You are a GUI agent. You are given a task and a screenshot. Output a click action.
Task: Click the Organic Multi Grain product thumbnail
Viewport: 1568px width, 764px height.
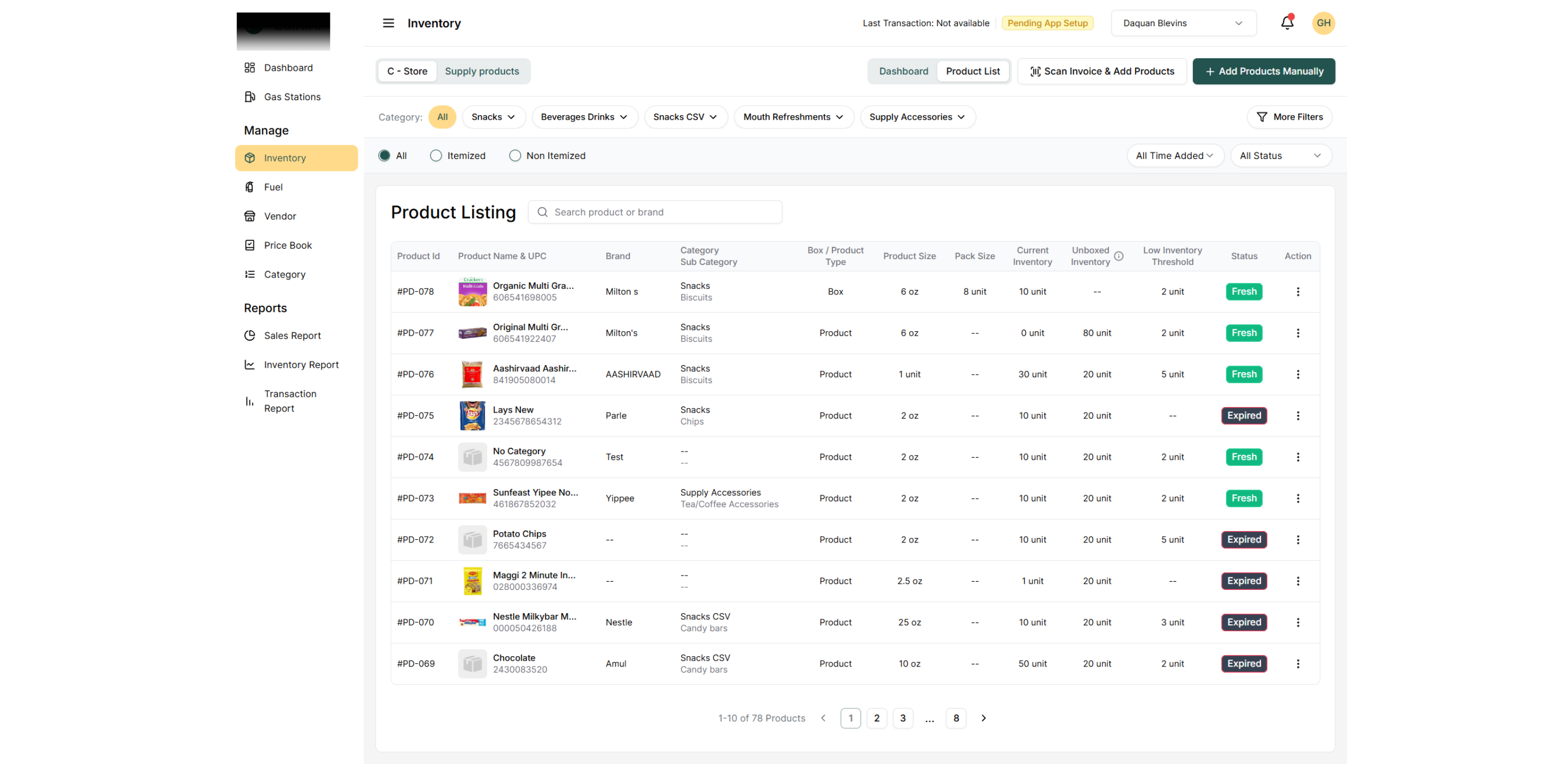(x=473, y=291)
